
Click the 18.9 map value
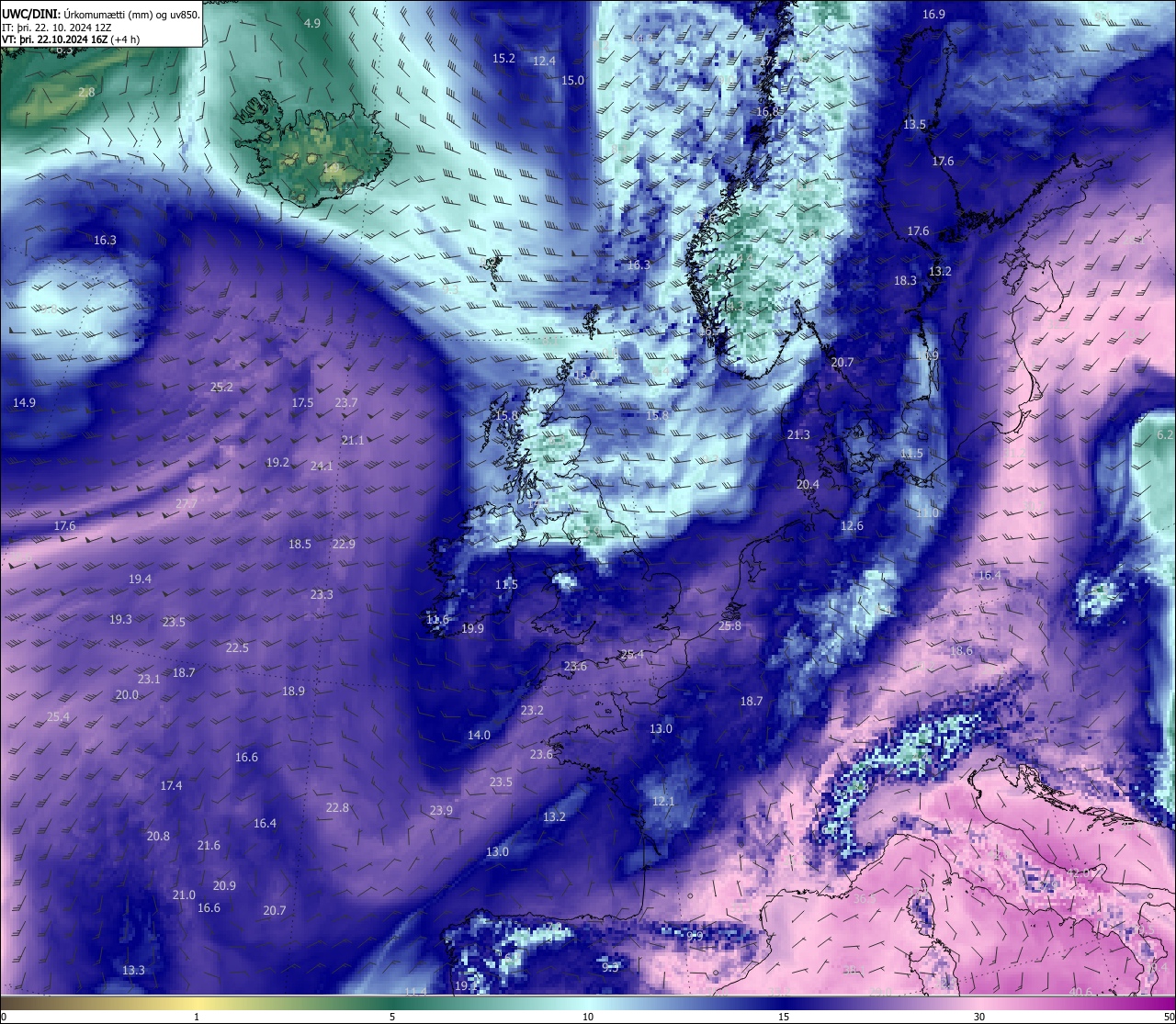[293, 691]
